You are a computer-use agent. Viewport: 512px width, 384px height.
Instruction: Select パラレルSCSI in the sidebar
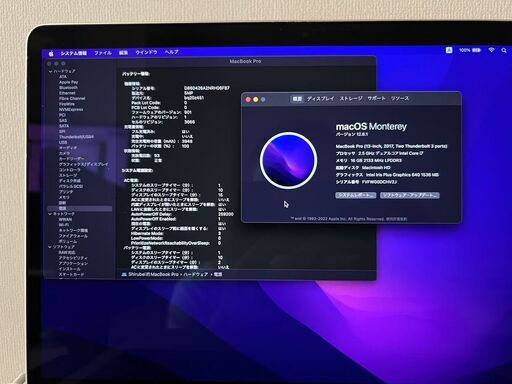[71, 186]
